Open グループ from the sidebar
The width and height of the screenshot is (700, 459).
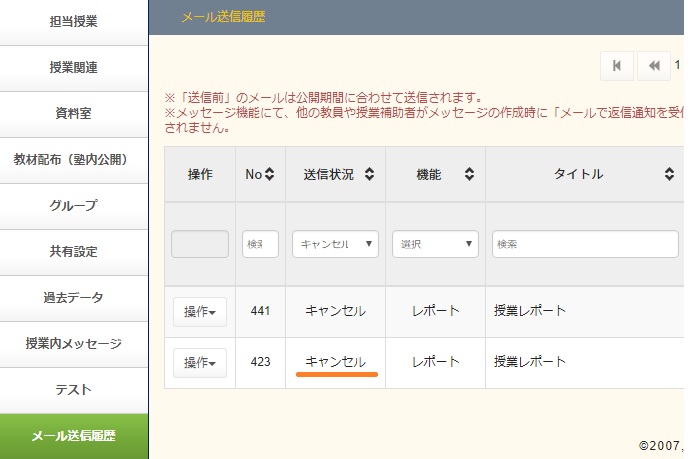[74, 206]
